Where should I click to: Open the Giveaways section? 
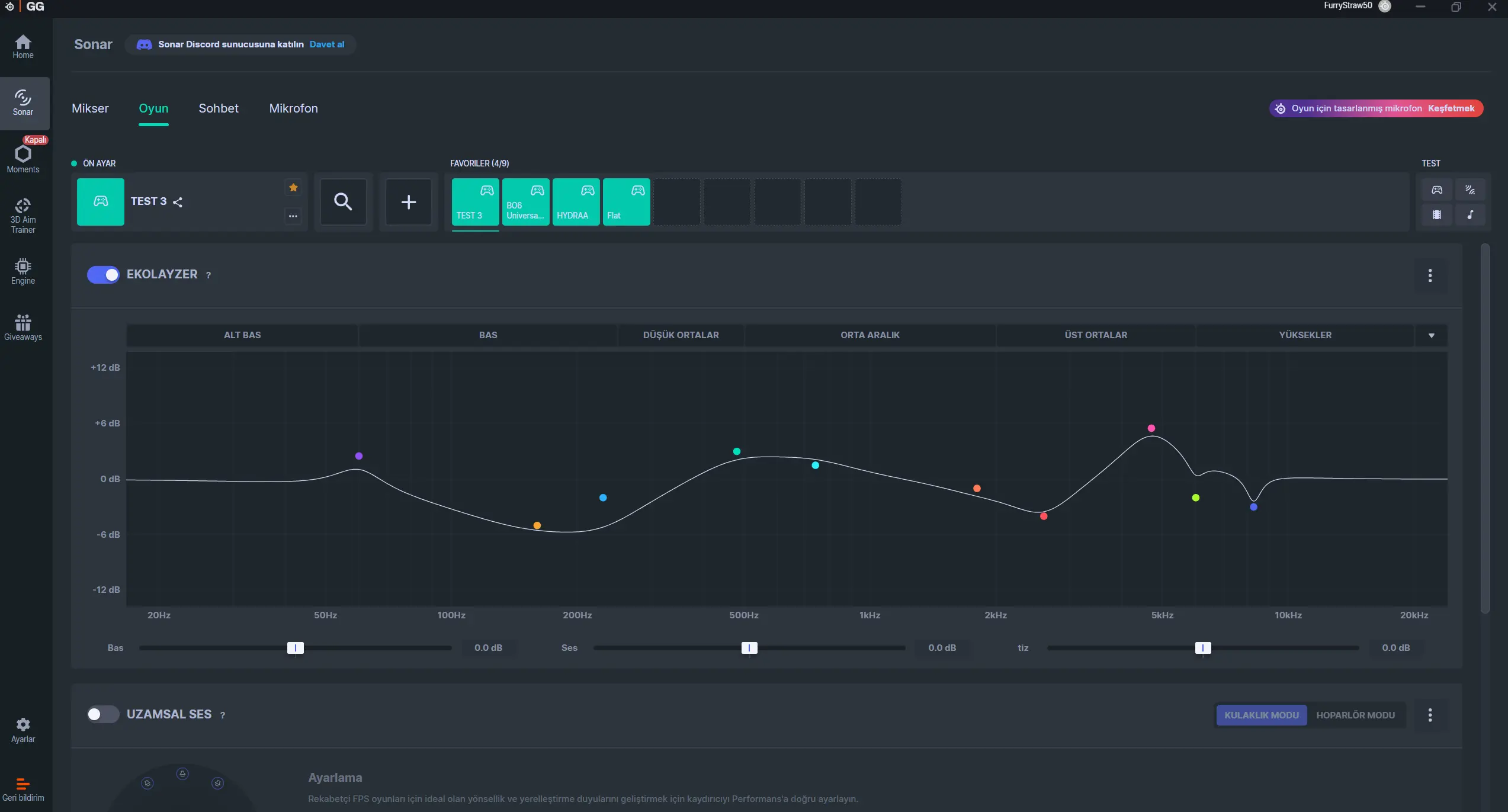coord(23,328)
